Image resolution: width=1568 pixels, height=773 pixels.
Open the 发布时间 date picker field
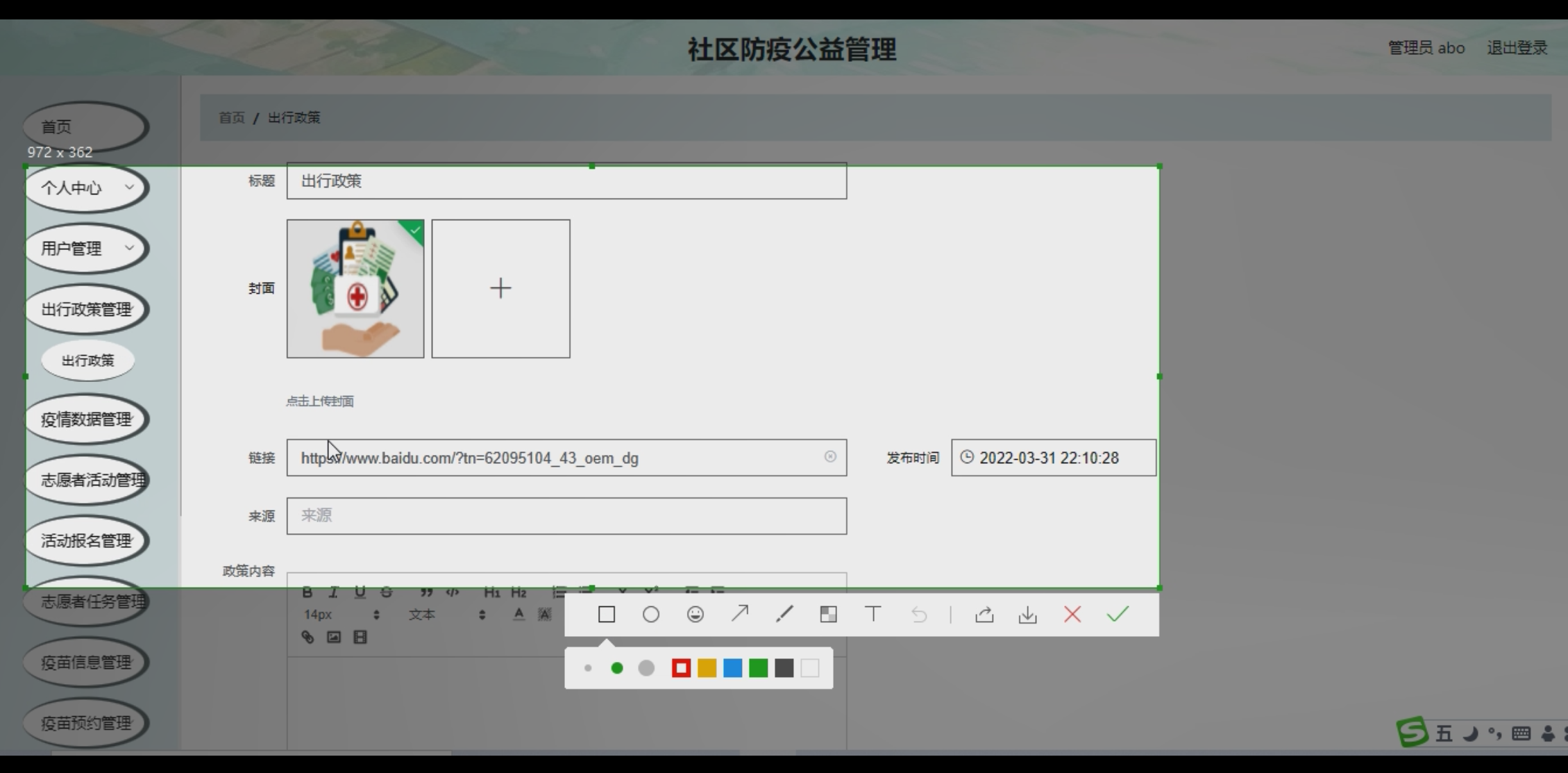[1053, 458]
